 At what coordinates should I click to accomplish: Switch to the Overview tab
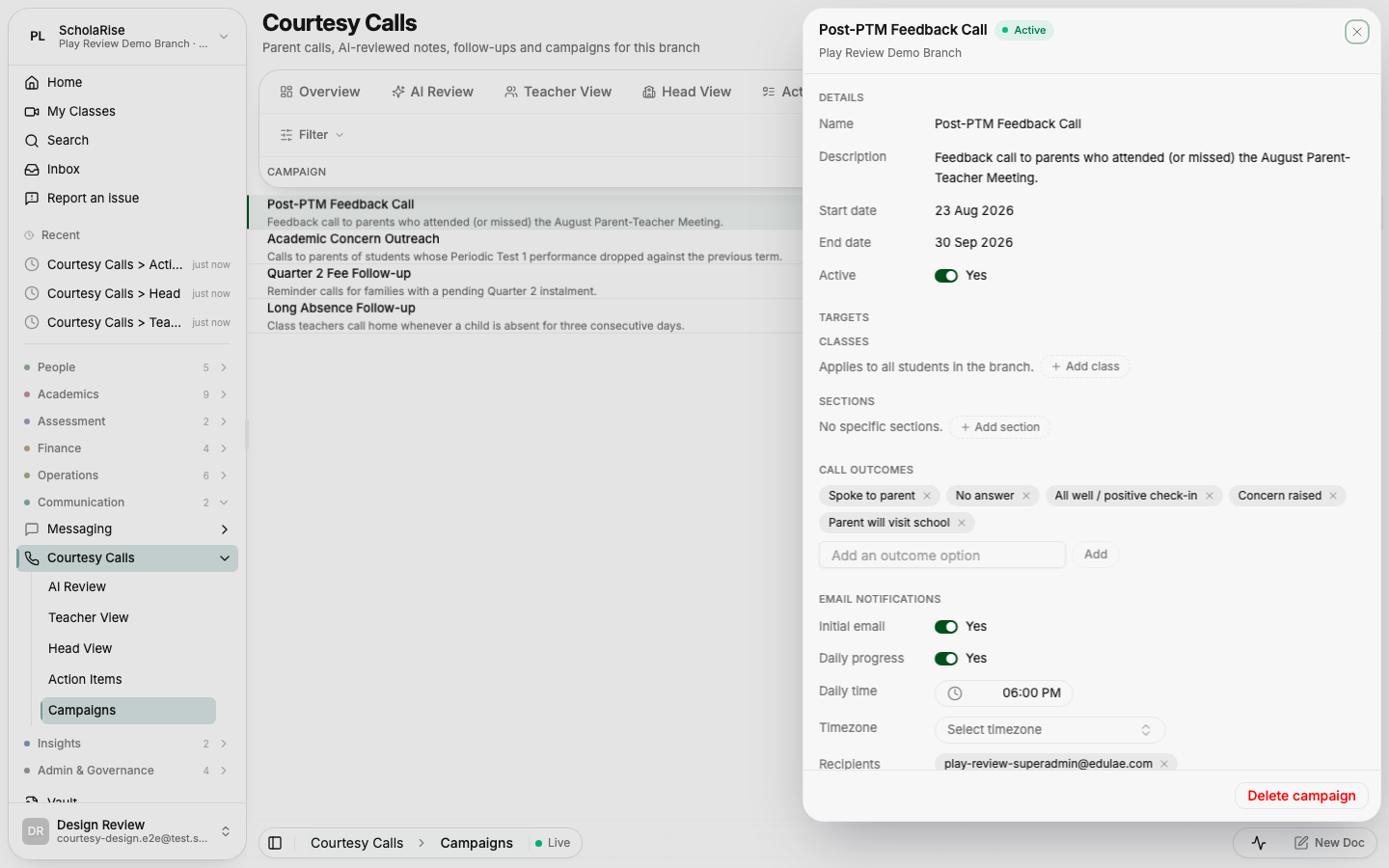(319, 92)
